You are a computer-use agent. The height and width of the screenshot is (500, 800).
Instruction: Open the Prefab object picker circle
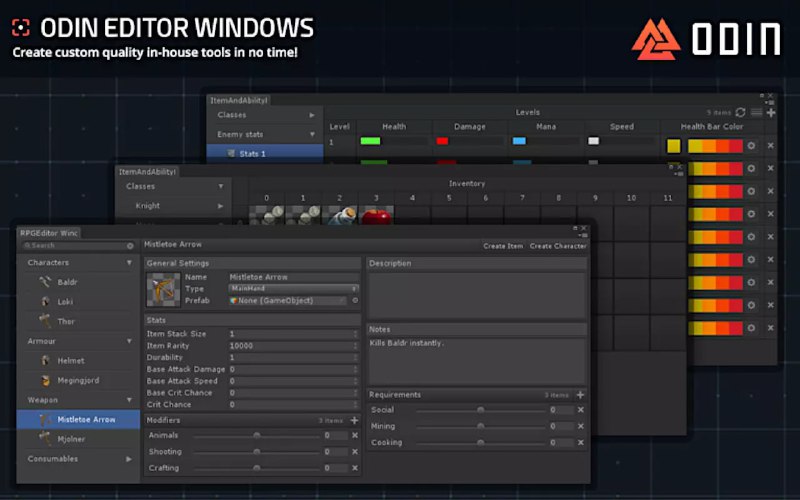(355, 301)
